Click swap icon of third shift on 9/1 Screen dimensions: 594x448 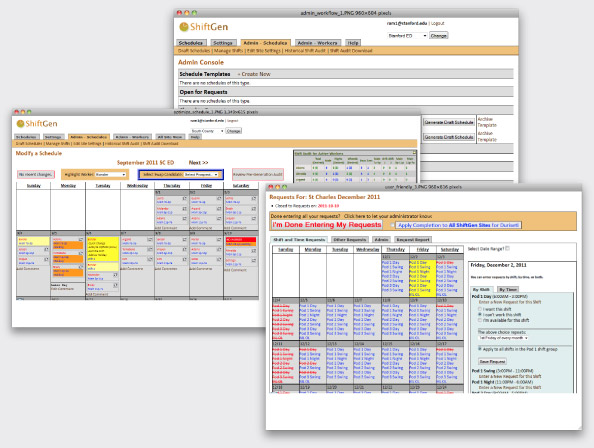pos(184,219)
